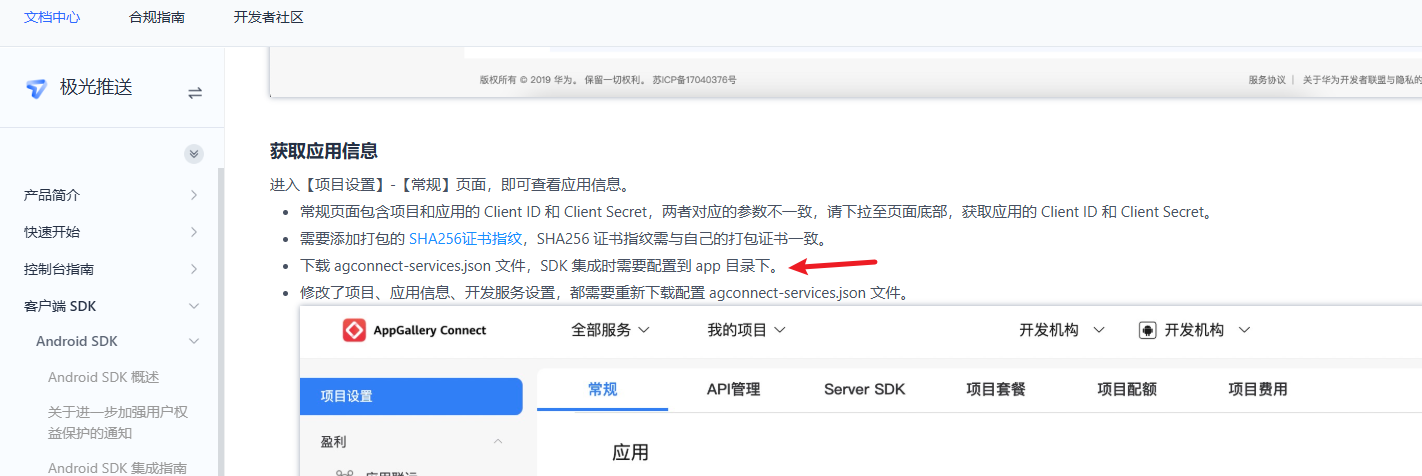Open the 合规指南 nav item
This screenshot has height=476, width=1422.
pos(157,17)
